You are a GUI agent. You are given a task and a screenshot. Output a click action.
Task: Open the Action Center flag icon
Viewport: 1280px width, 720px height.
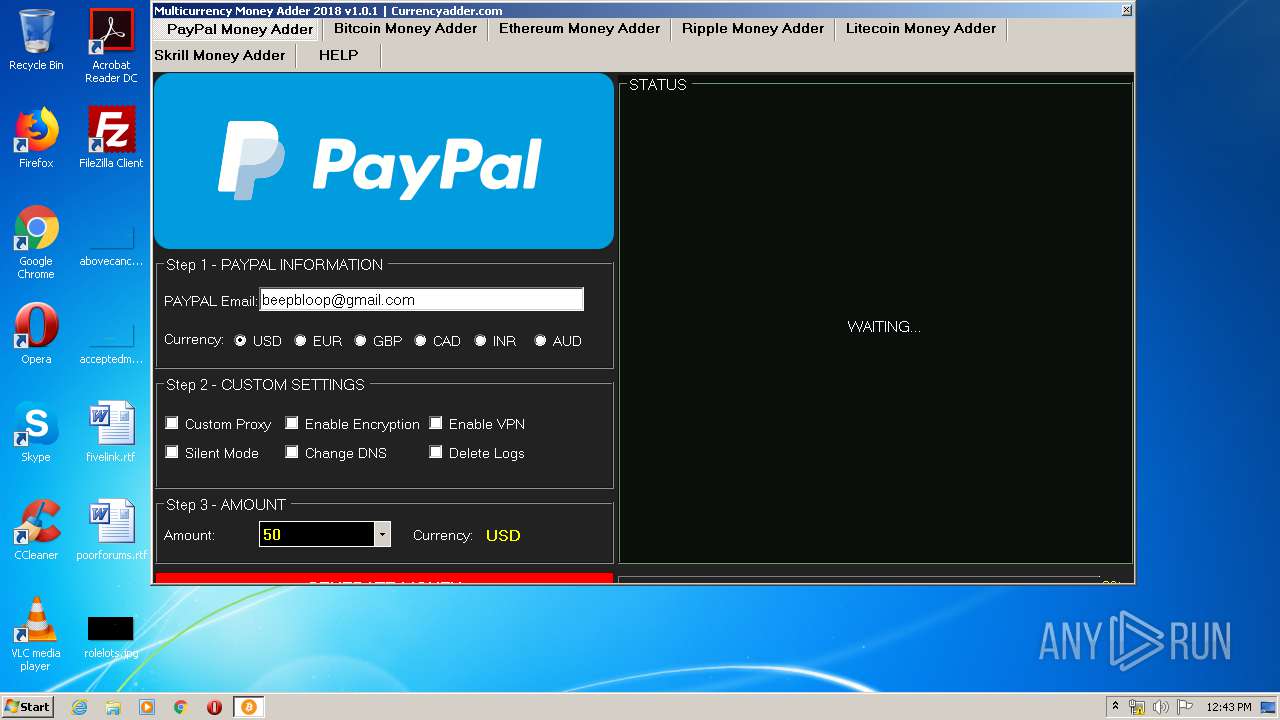1185,707
